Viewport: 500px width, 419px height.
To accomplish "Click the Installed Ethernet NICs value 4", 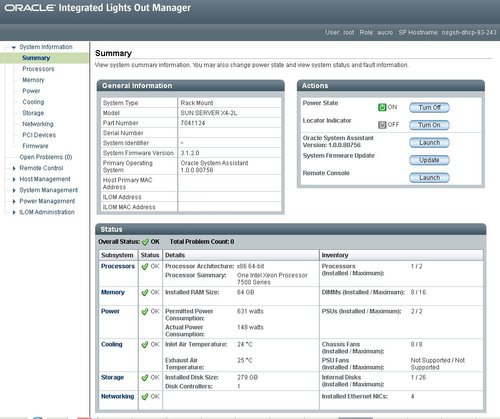I will tap(412, 396).
